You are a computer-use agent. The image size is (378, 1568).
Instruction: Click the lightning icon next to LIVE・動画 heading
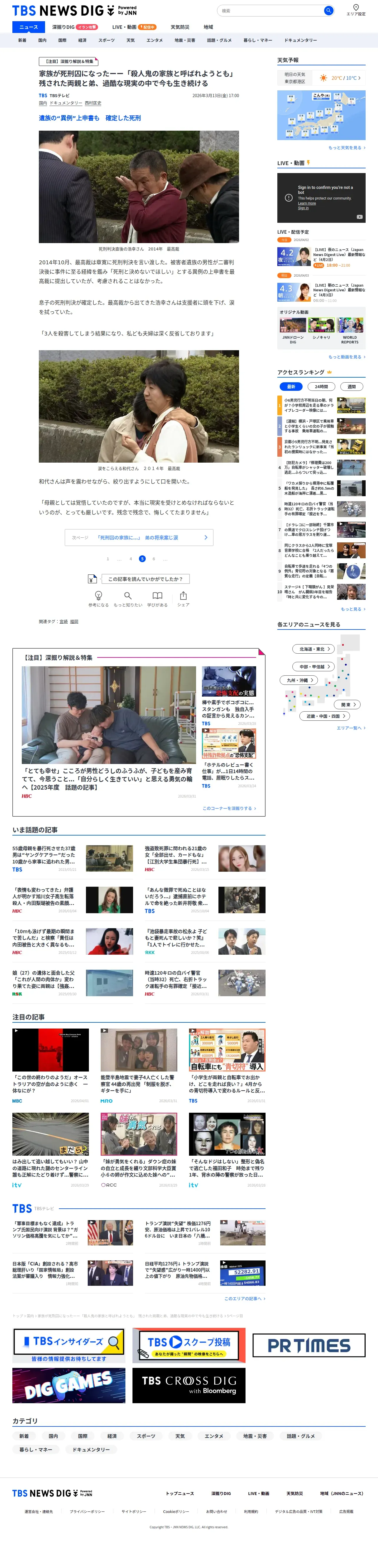pyautogui.click(x=309, y=162)
